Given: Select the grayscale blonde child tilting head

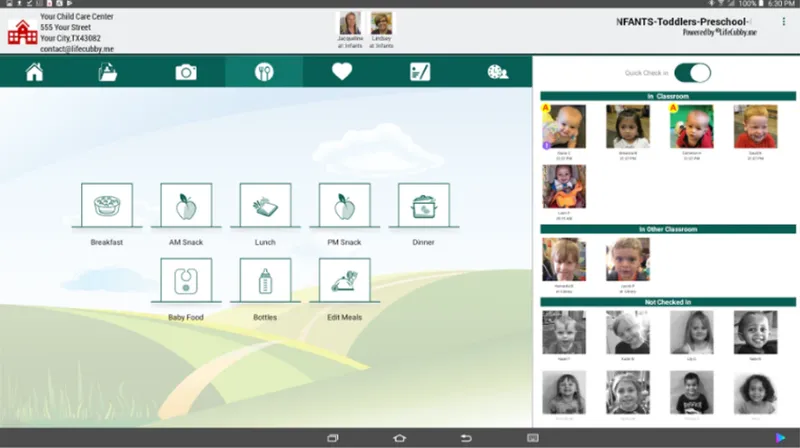Looking at the screenshot, I should (628, 332).
